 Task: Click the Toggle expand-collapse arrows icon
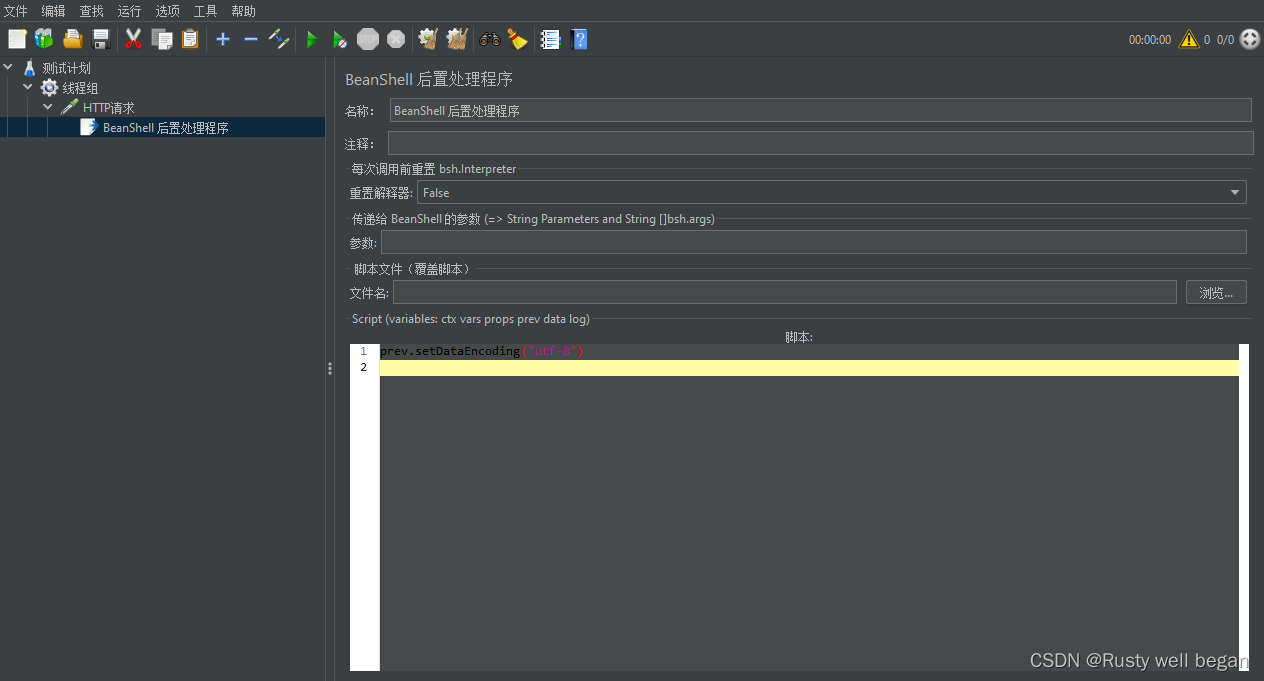coord(279,39)
